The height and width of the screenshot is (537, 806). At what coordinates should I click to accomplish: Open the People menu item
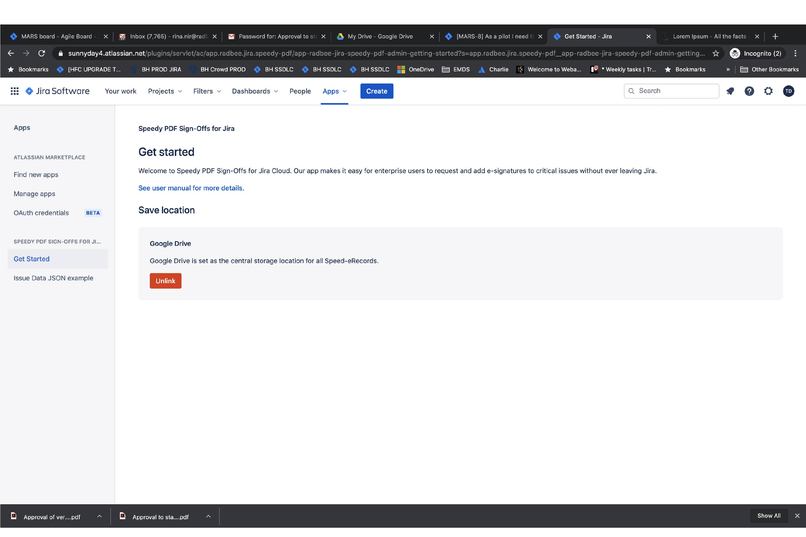(300, 91)
